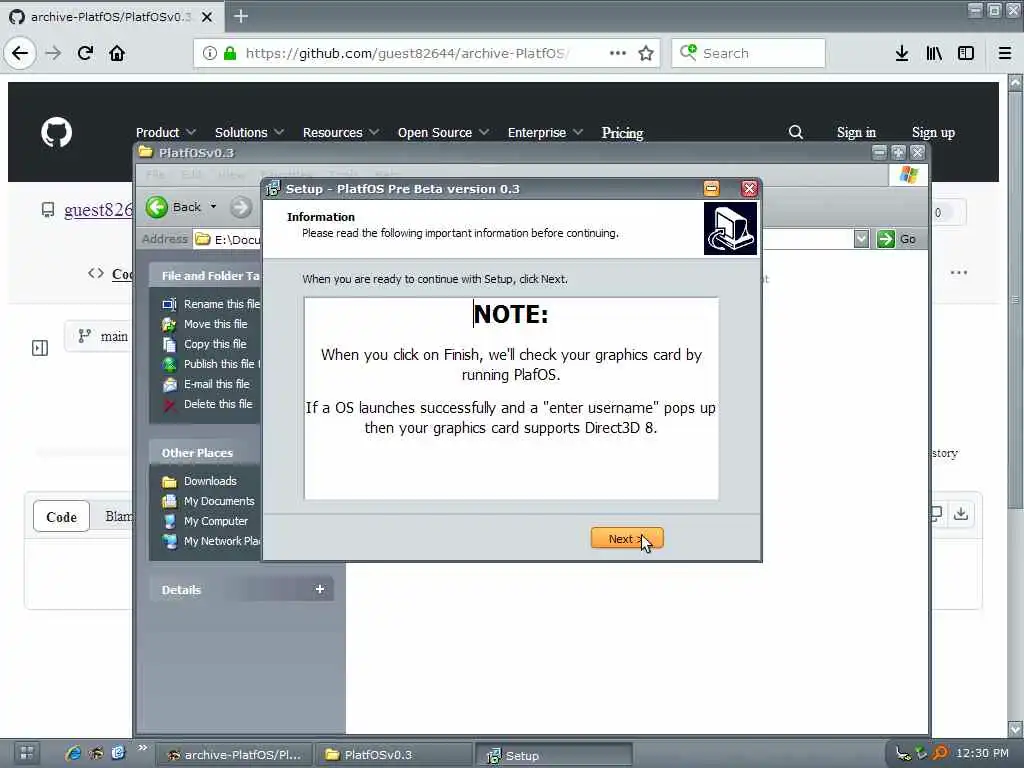Collapse the File and Folder Tasks header

204,276
